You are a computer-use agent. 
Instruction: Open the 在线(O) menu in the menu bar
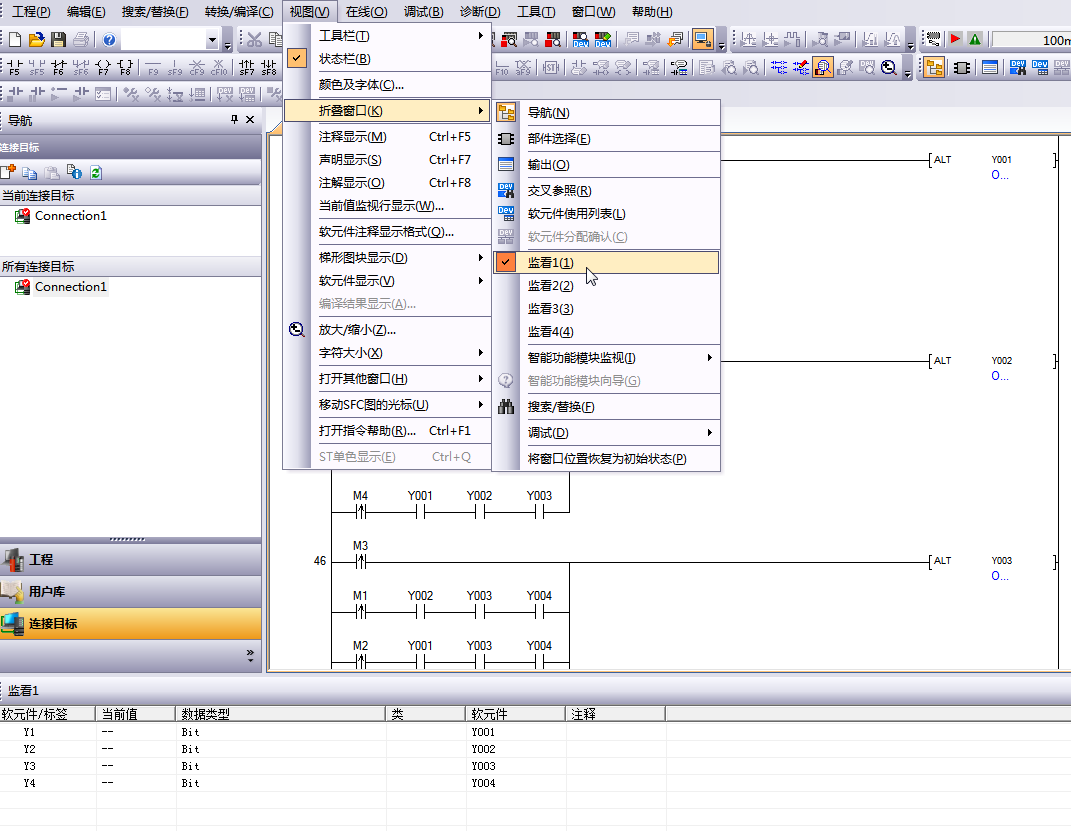(x=366, y=12)
